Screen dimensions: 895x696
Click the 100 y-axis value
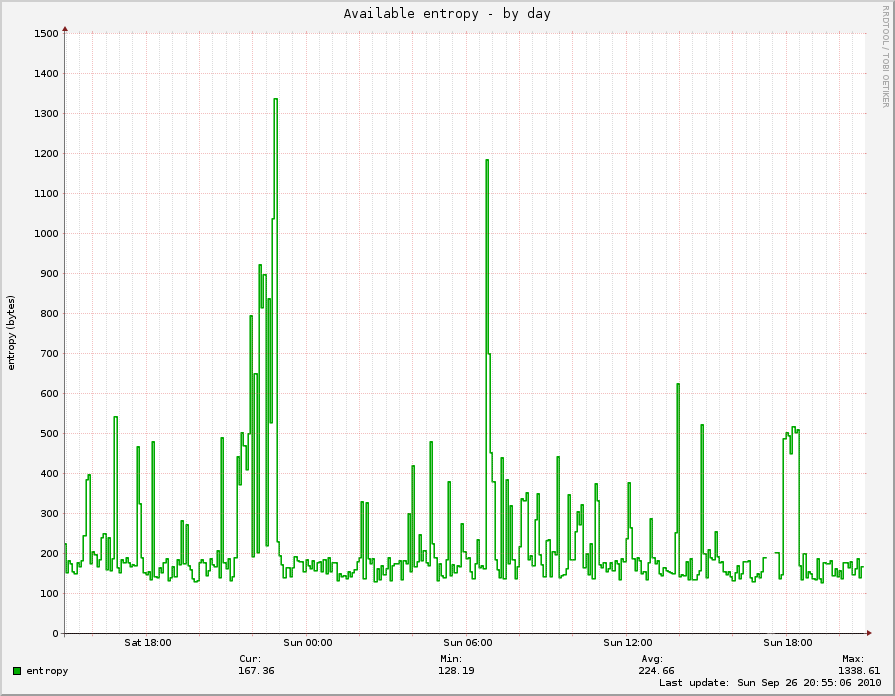point(49,593)
